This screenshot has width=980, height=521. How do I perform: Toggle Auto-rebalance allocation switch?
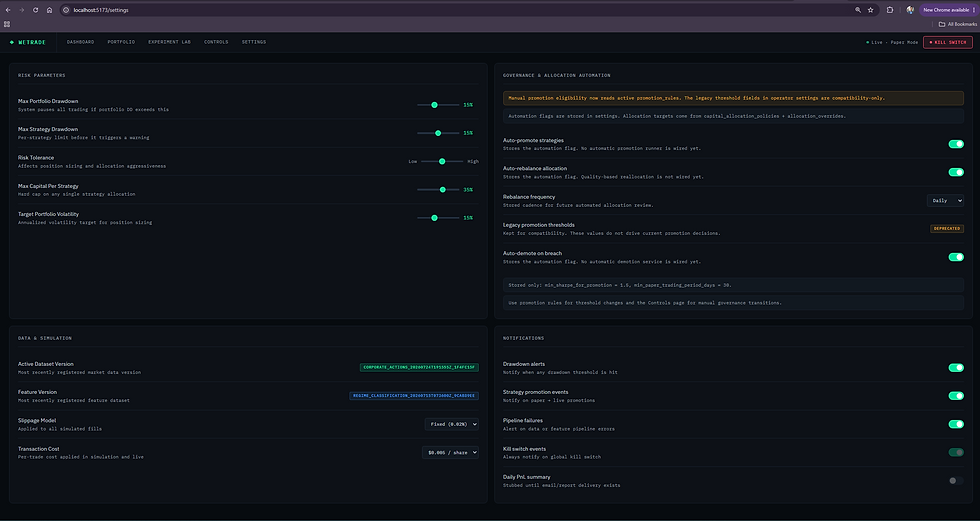click(x=956, y=172)
